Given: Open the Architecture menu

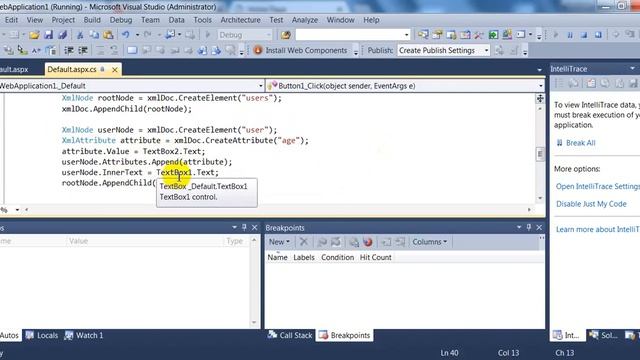Looking at the screenshot, I should pos(240,20).
